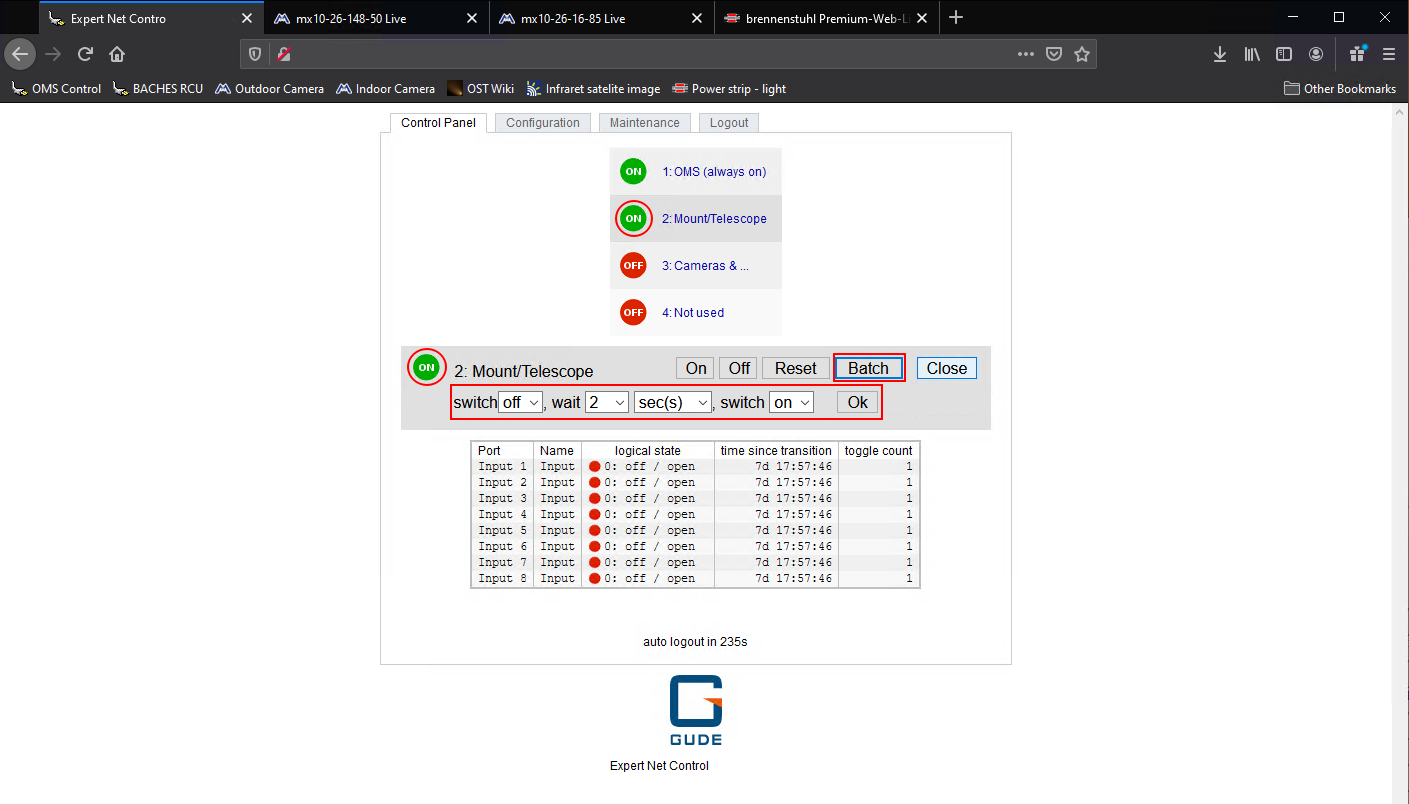This screenshot has height=804, width=1409.
Task: Toggle the OMS (always on) power port
Action: 633,172
